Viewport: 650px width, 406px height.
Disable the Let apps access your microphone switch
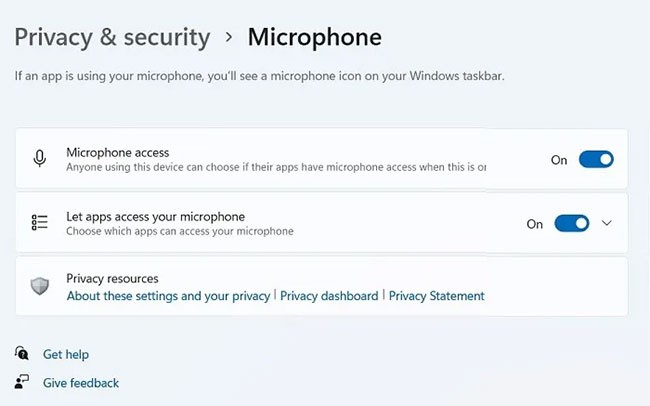572,223
